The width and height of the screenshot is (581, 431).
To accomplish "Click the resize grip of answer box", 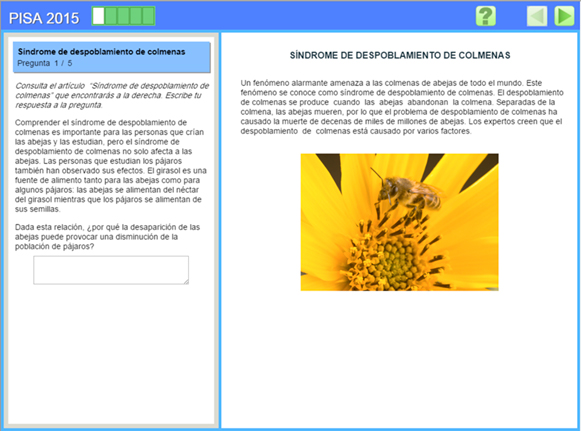I will click(186, 282).
